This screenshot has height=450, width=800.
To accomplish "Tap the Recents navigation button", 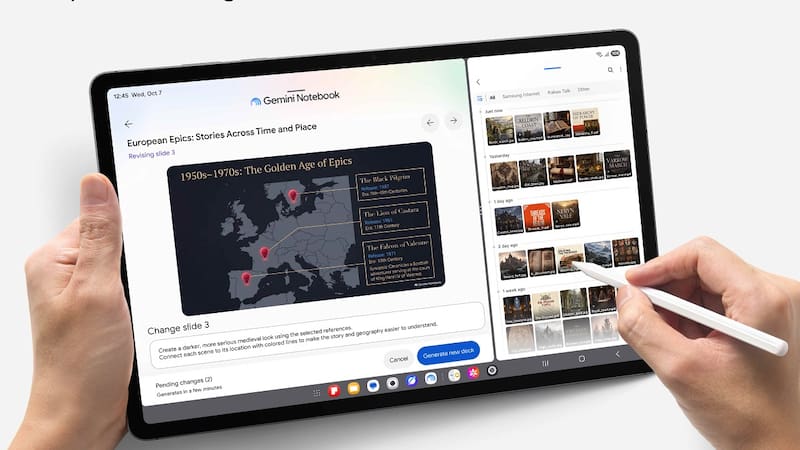I will (545, 363).
